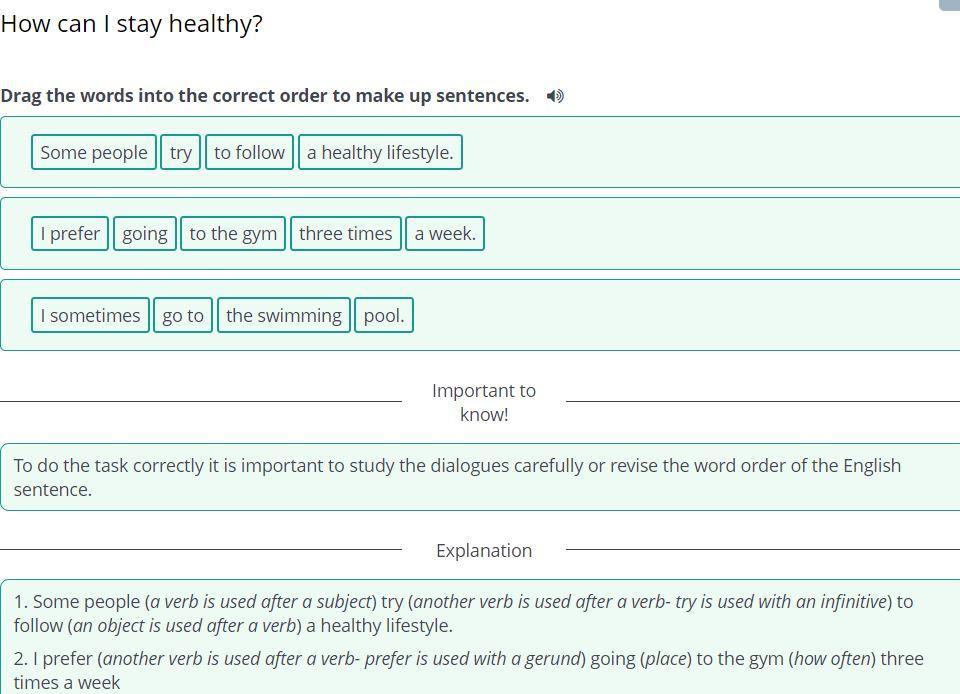Click the 'pool.' word tile
Image resolution: width=960 pixels, height=694 pixels.
(x=384, y=316)
